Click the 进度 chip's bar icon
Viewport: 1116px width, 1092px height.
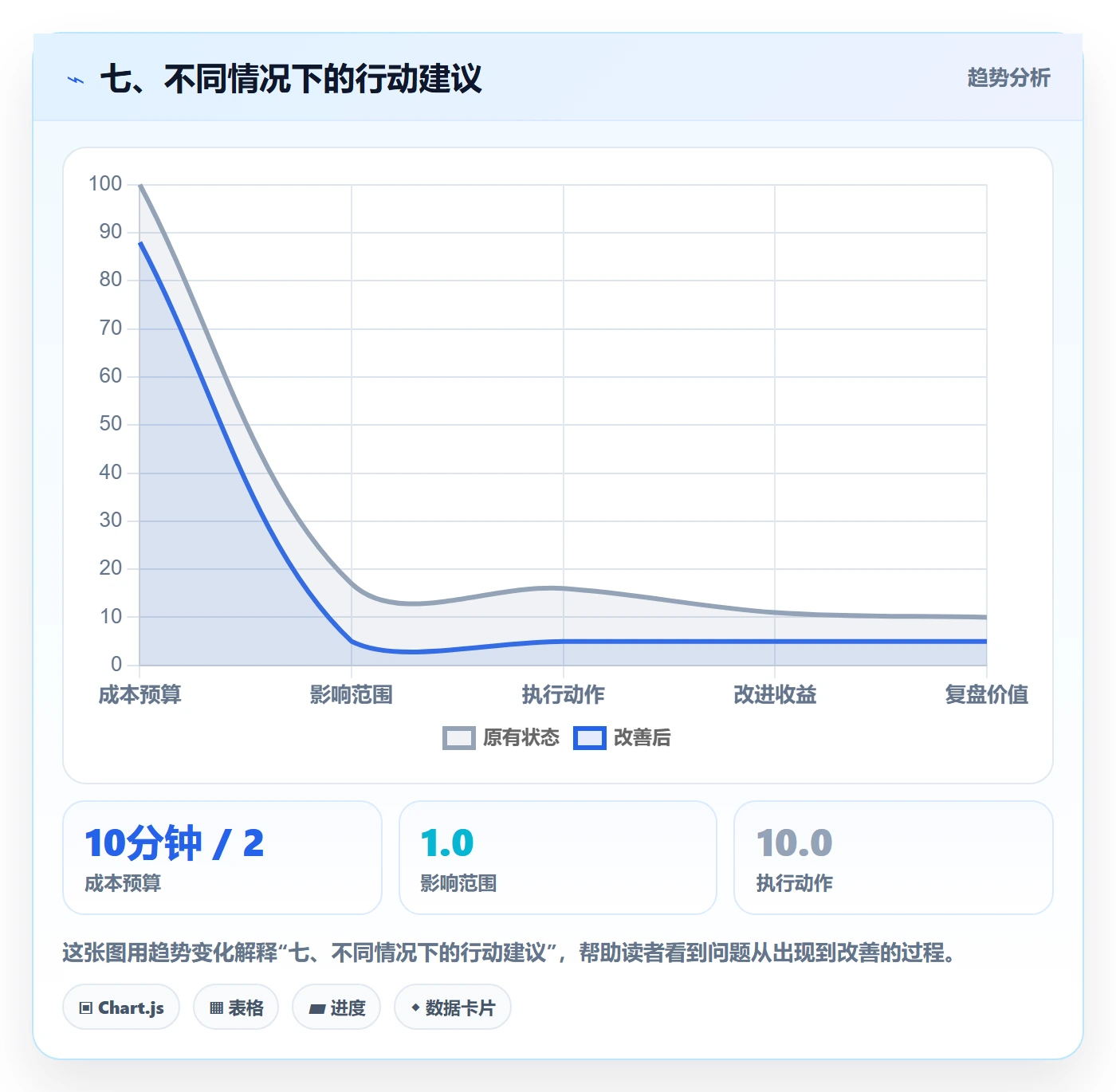pyautogui.click(x=316, y=1008)
